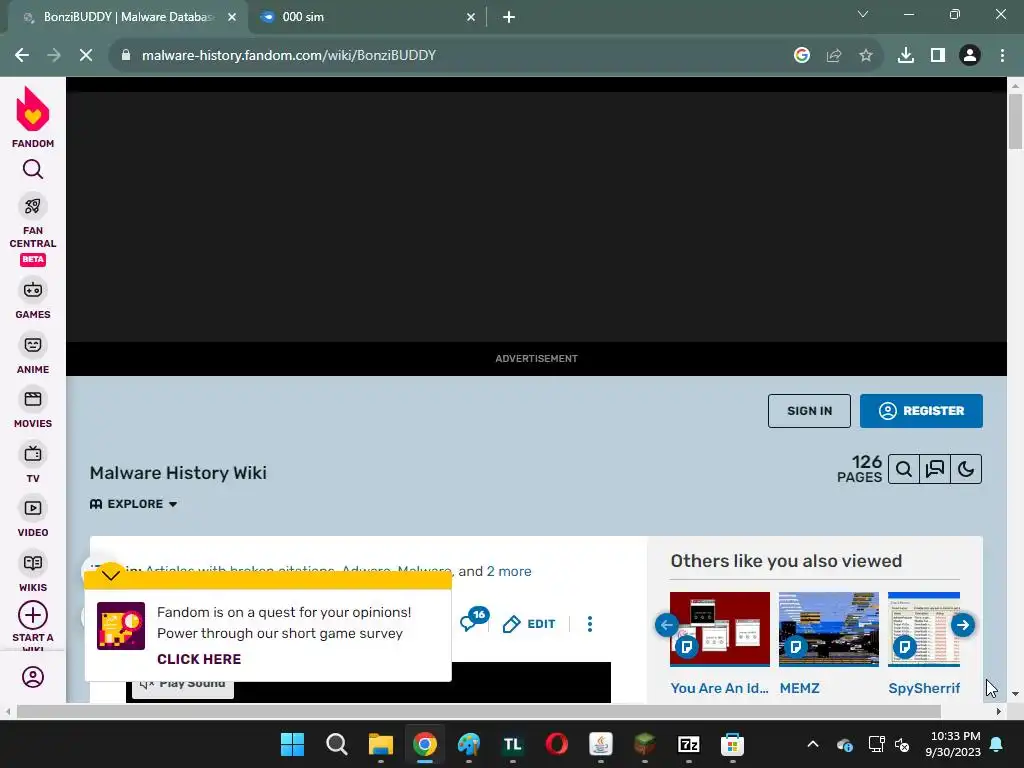Stop loading the page
This screenshot has height=768, width=1024.
(x=86, y=56)
